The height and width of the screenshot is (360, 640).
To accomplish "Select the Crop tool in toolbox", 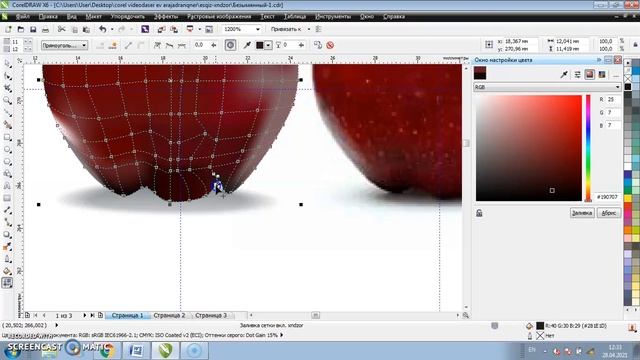I will tap(7, 89).
